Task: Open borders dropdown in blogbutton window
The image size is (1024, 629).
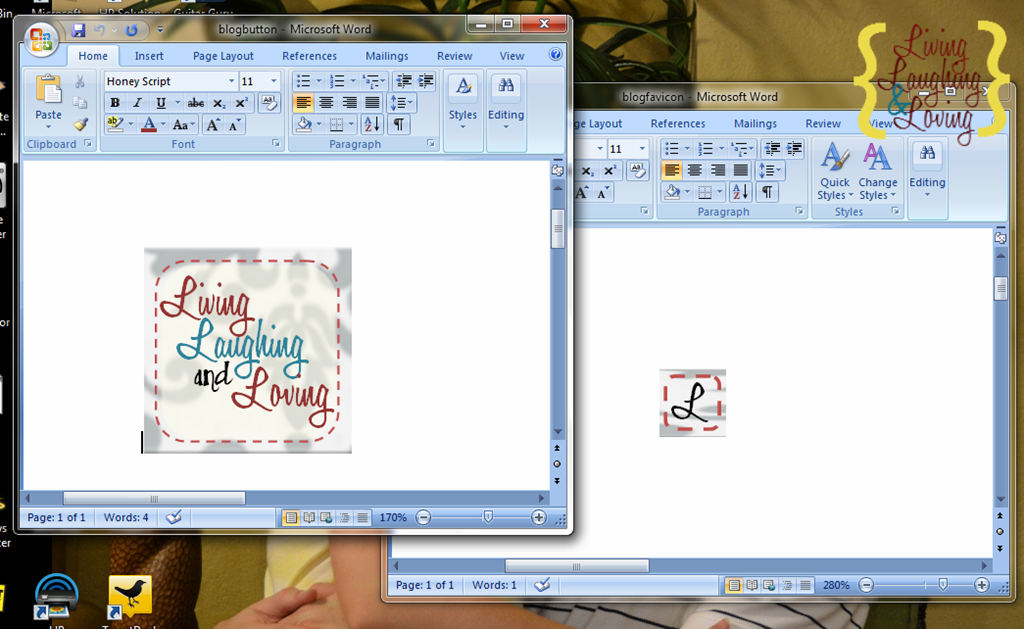Action: pyautogui.click(x=351, y=124)
